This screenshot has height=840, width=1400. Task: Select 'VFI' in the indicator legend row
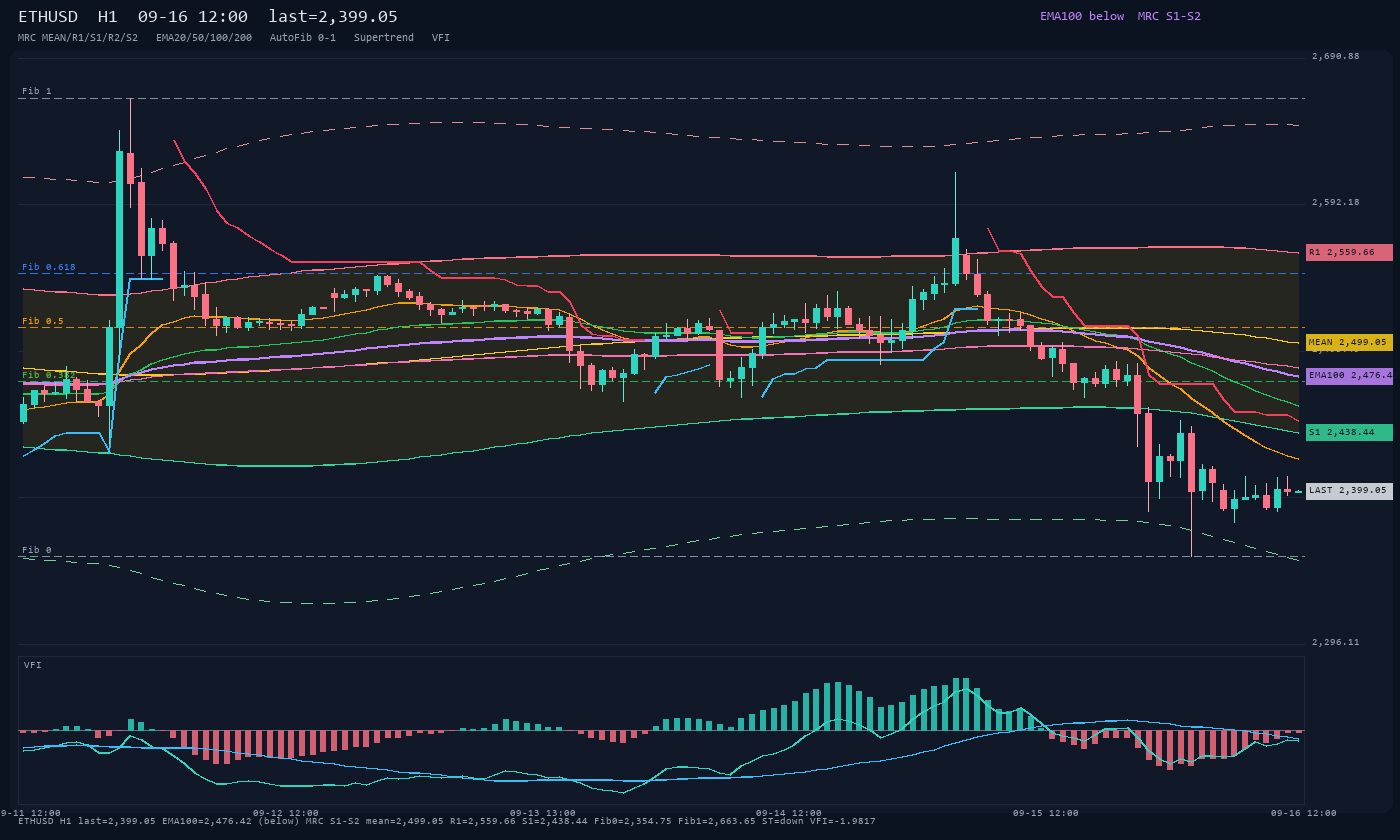[441, 37]
